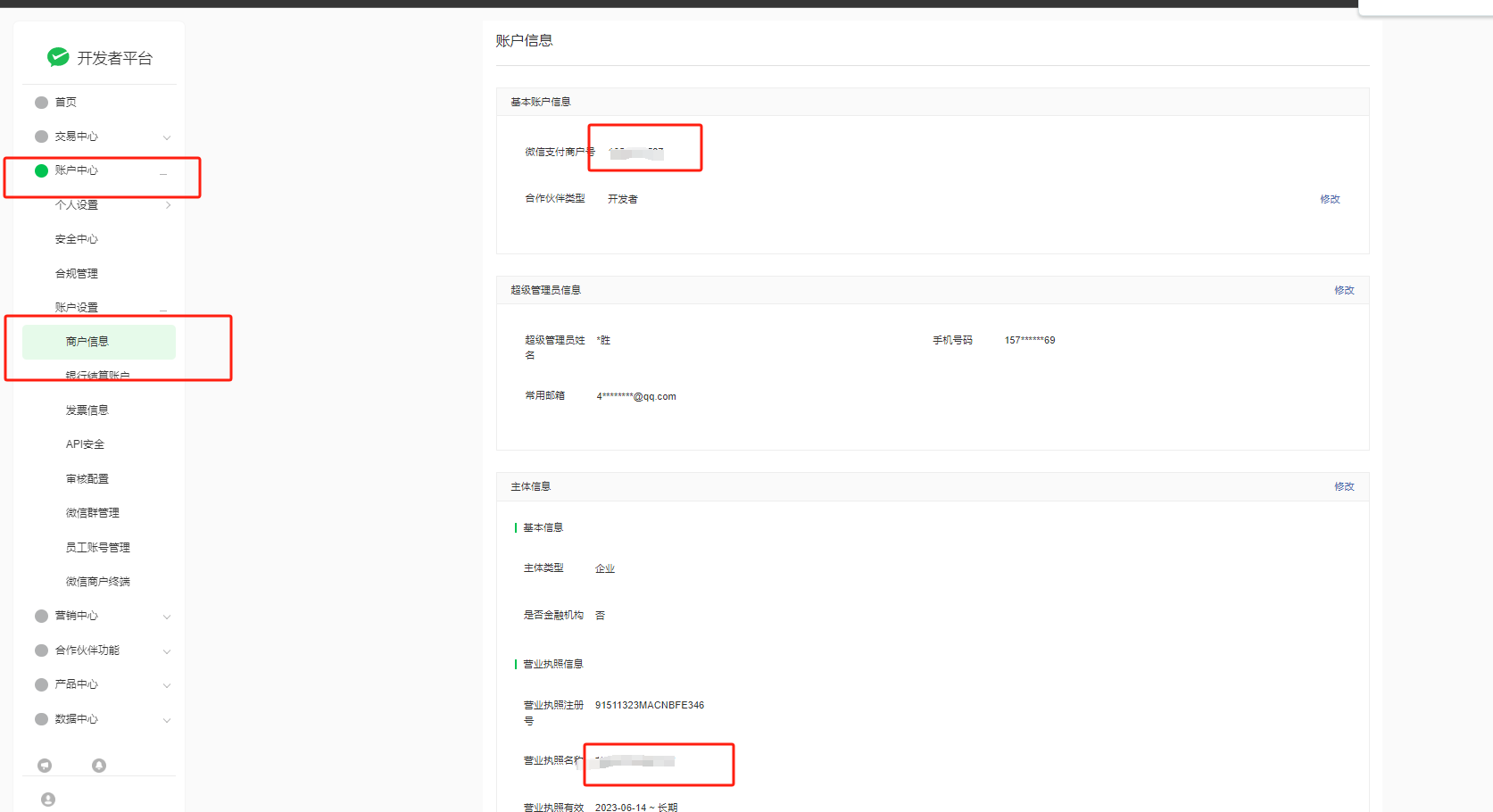Collapse the 账户中心 section
Viewport: 1493px width, 812px height.
[163, 174]
